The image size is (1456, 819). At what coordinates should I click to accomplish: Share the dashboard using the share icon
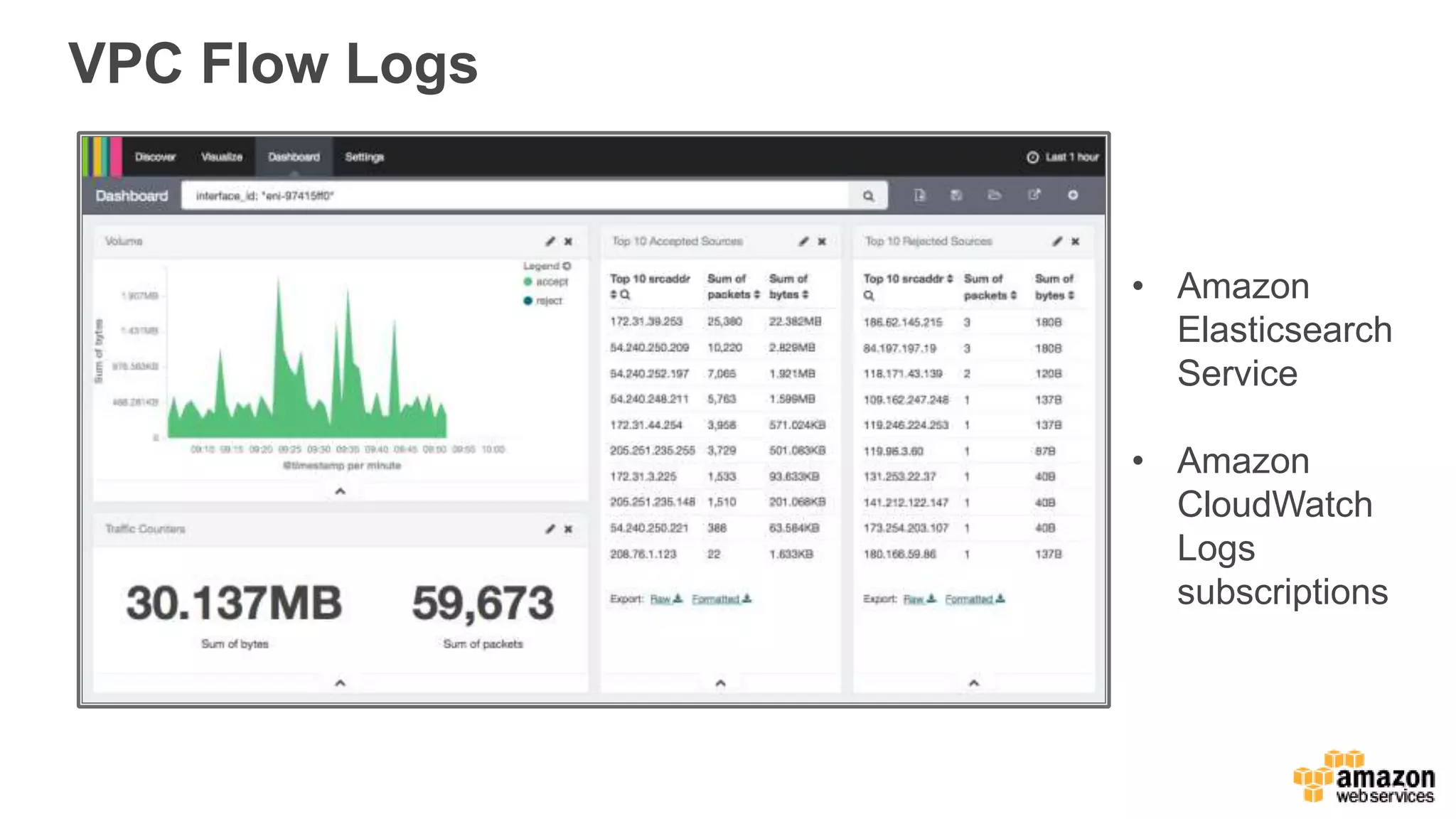coord(1034,195)
